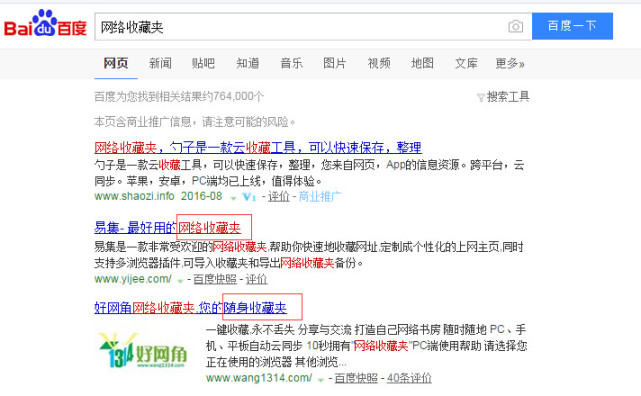641x396 pixels.
Task: Click the 百度一下 search button
Action: pyautogui.click(x=572, y=26)
